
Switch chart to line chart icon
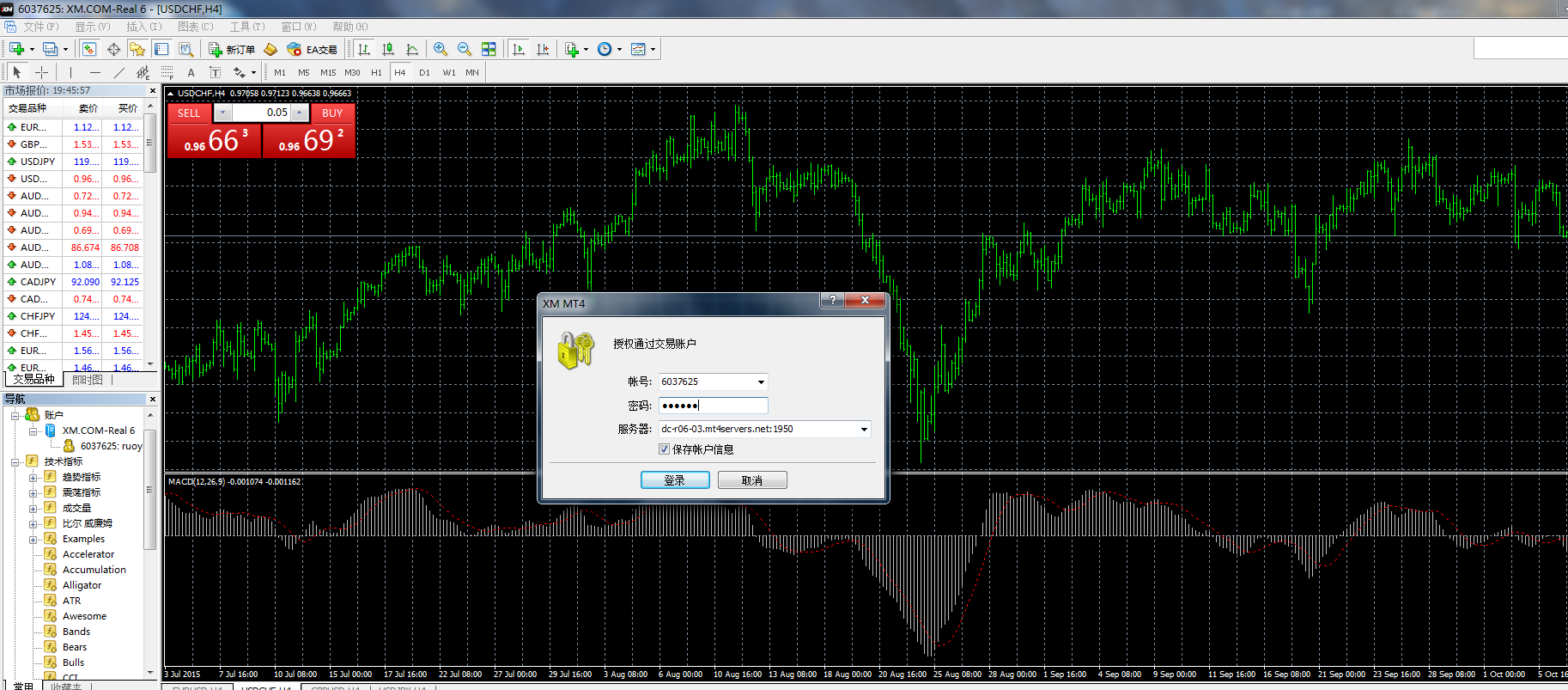click(412, 49)
